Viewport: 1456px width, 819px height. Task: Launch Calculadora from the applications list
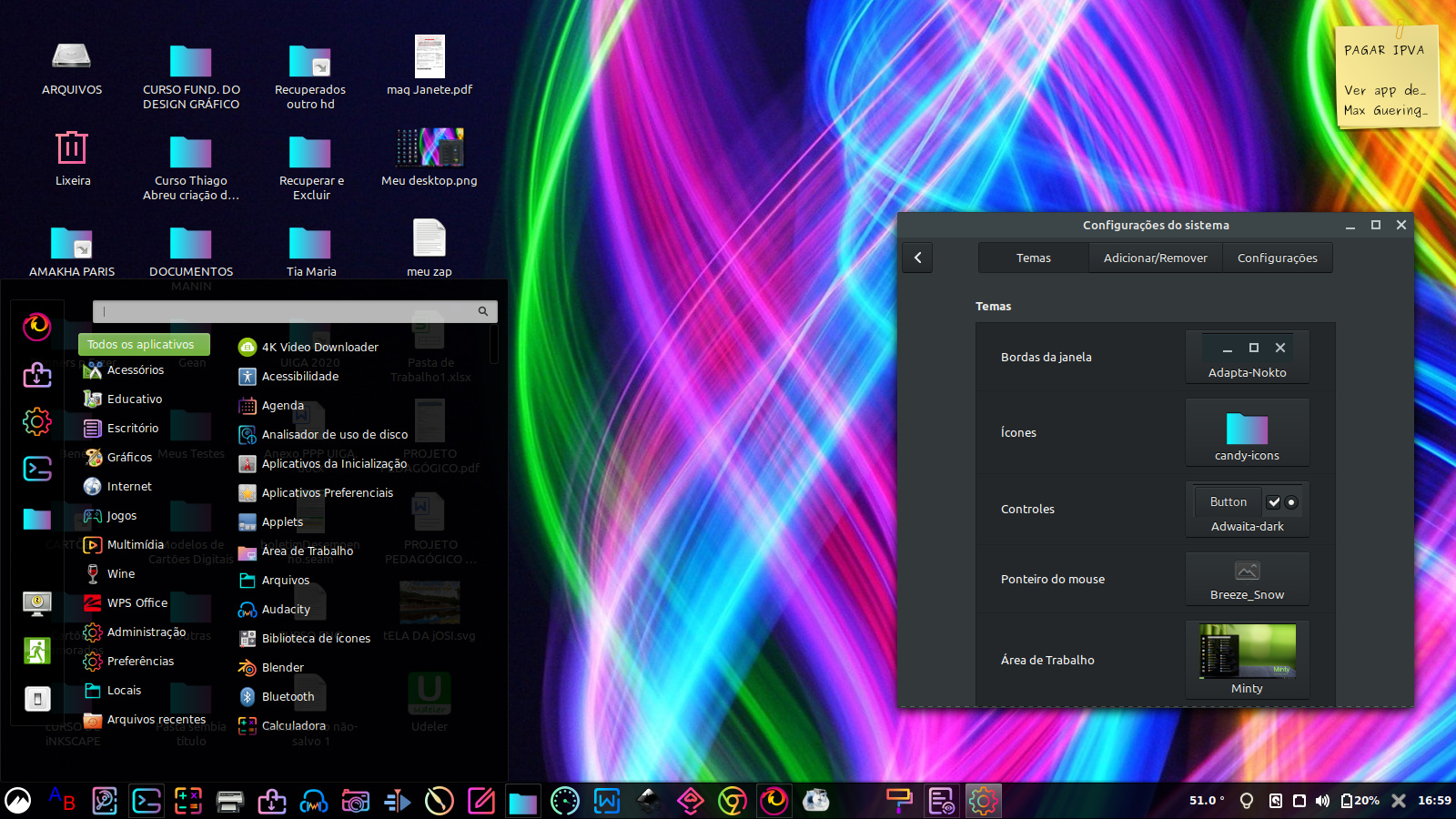pos(293,726)
